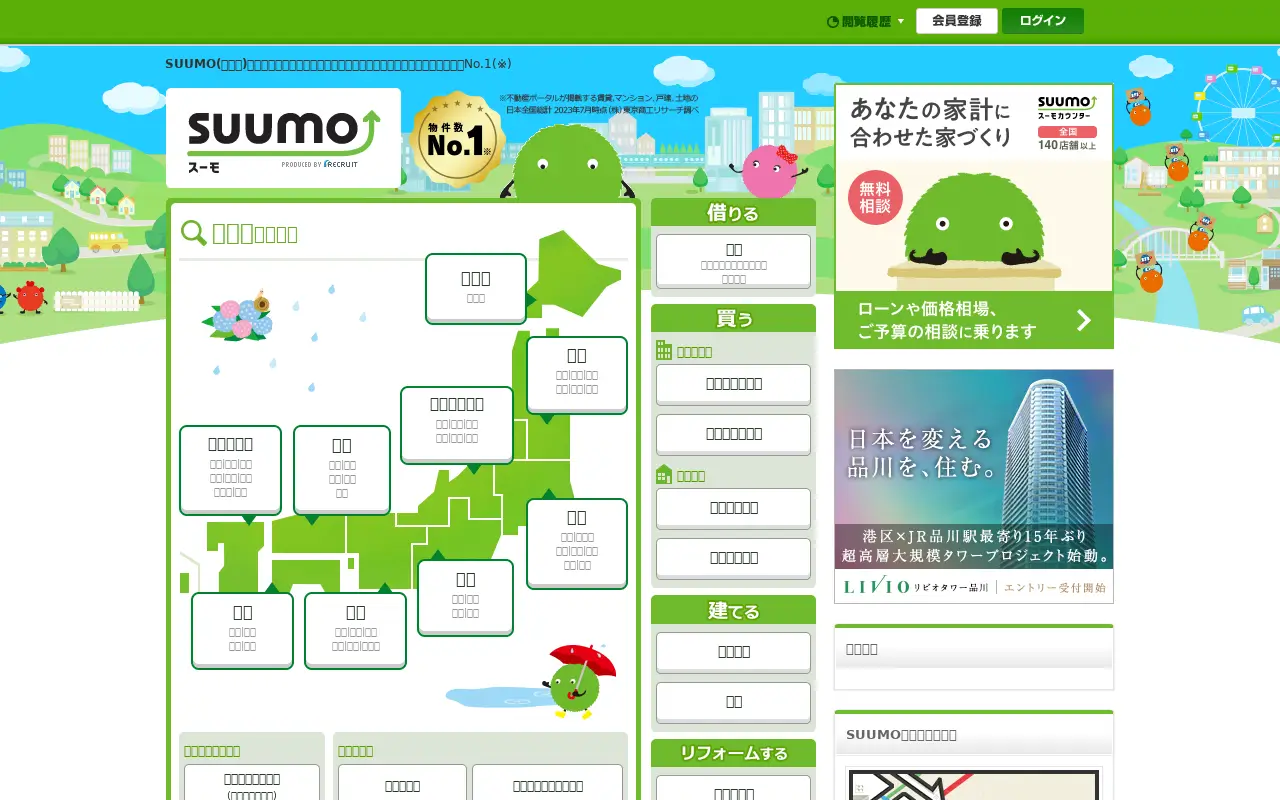Select the Tokai region box on map
This screenshot has width=1280, height=800.
[465, 596]
